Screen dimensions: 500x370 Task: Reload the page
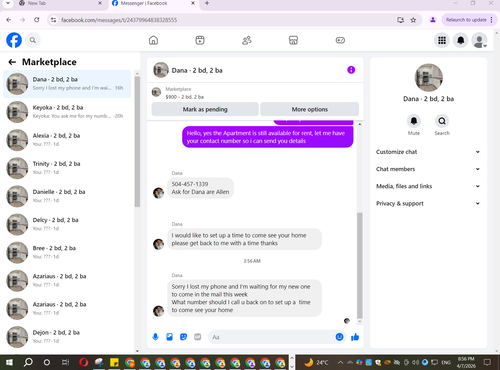coord(37,20)
